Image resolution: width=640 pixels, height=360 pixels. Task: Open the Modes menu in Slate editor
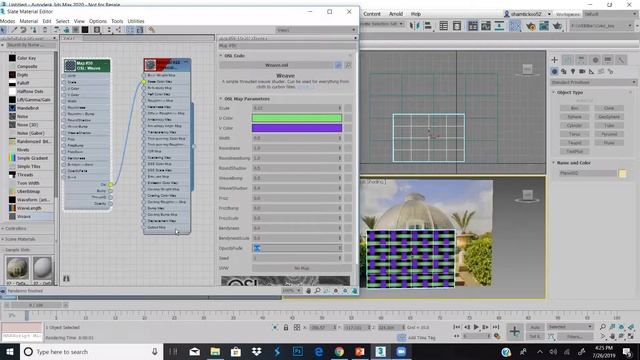(7, 21)
